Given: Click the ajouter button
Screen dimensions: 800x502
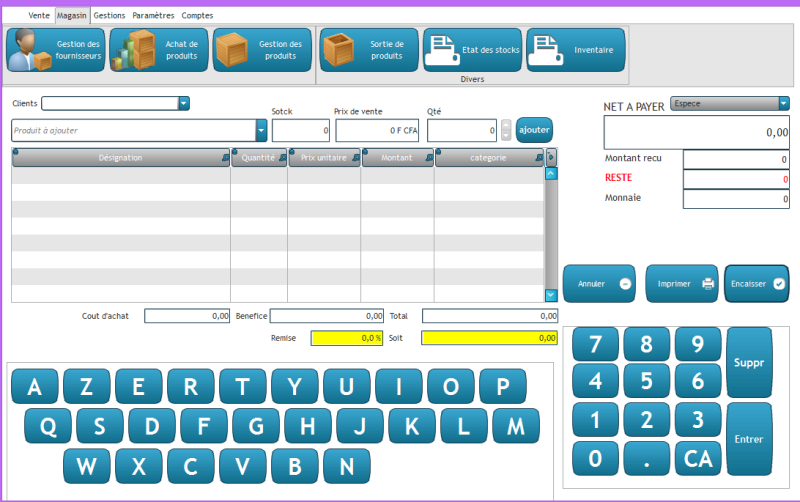Looking at the screenshot, I should coord(534,130).
